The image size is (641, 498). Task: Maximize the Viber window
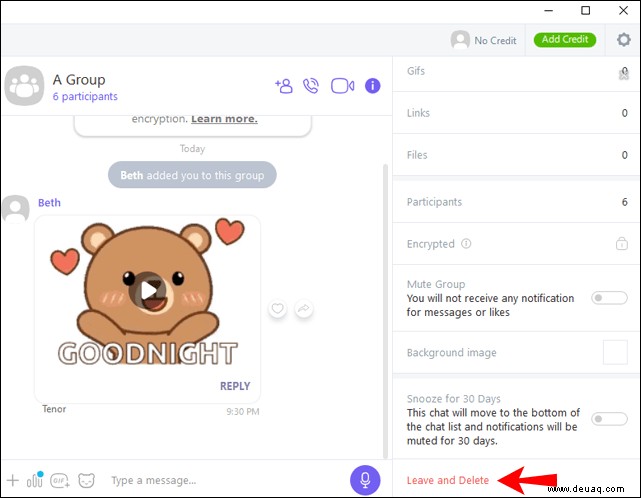tap(585, 11)
